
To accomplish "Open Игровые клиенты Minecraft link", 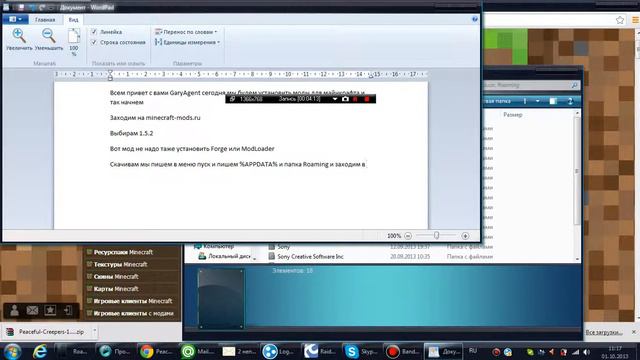I will click(133, 301).
